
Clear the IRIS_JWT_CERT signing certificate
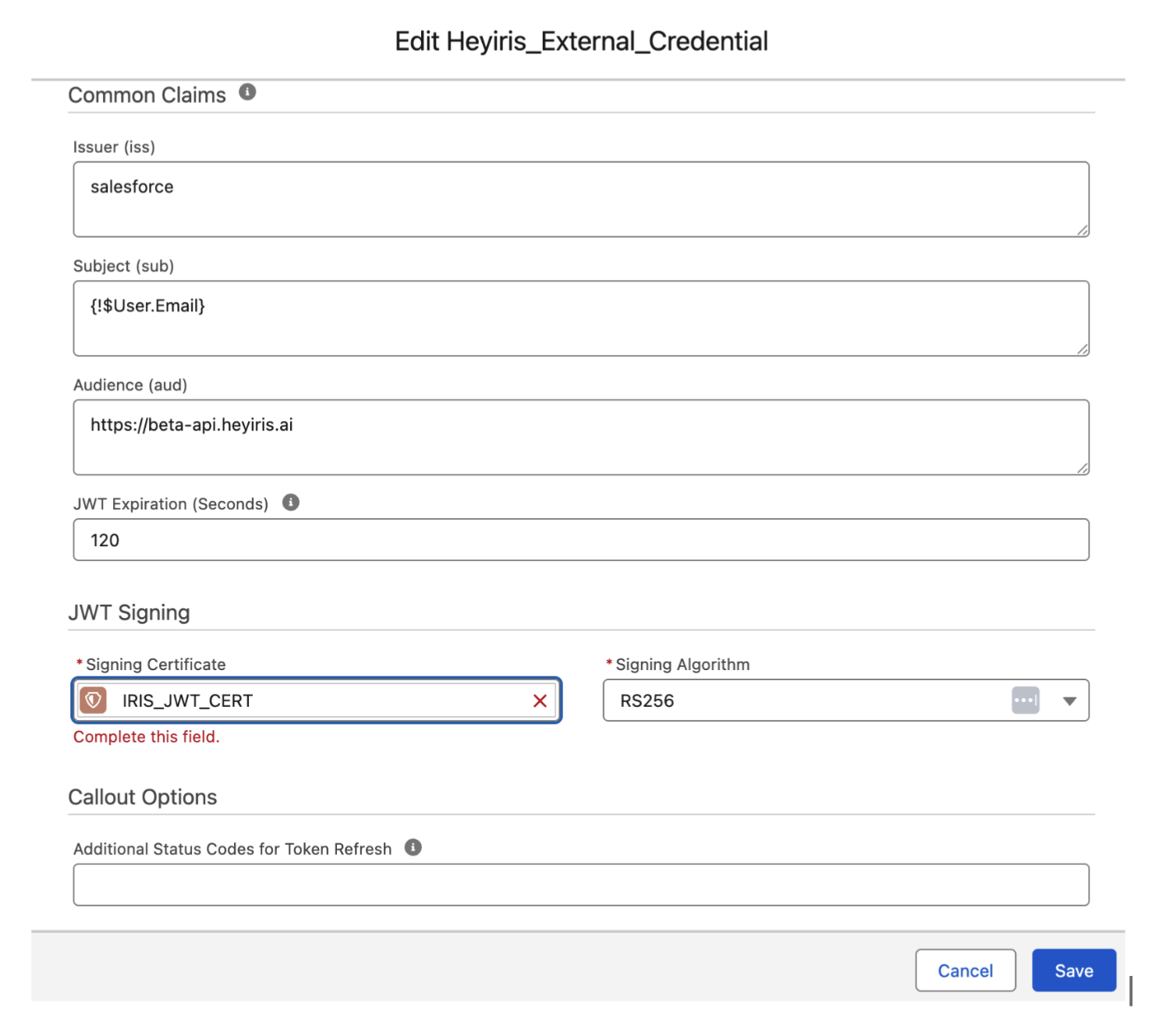click(x=540, y=701)
